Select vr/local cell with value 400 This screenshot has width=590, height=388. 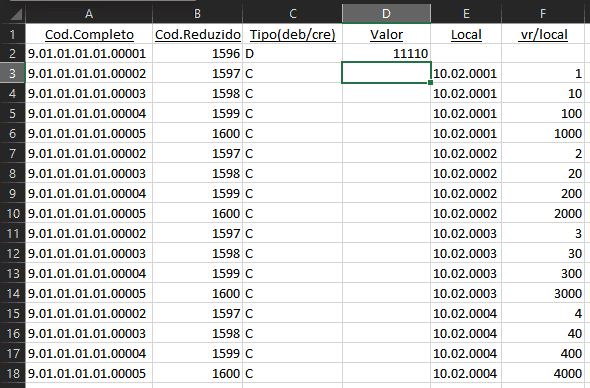[543, 353]
